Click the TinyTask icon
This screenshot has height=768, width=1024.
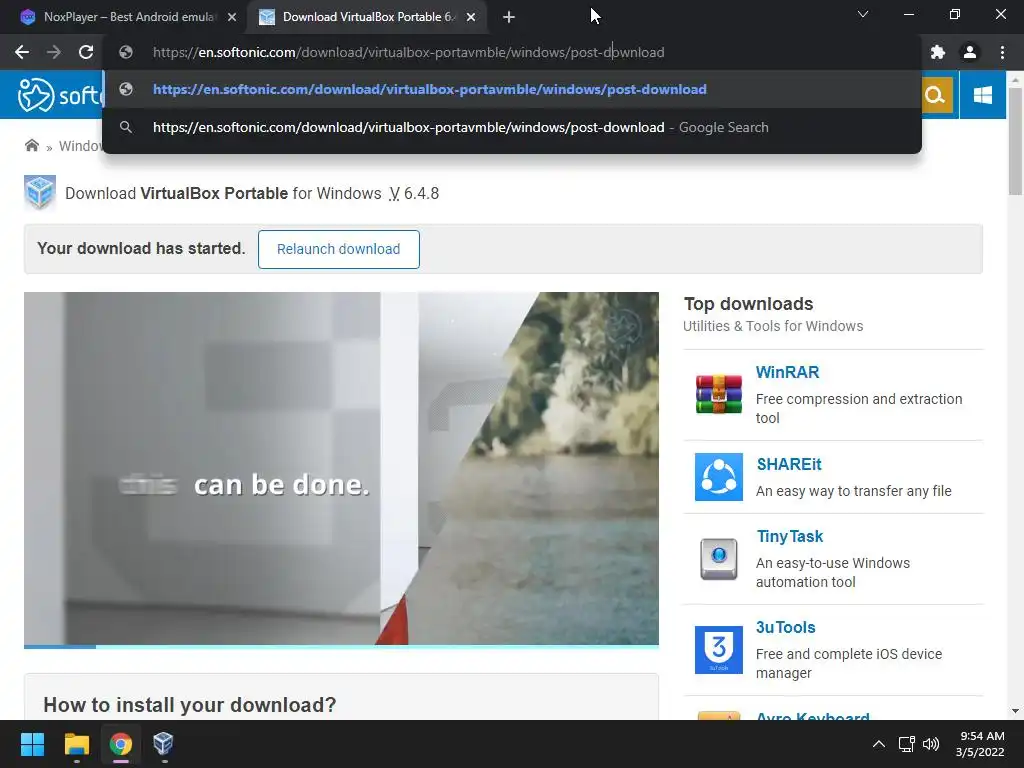[718, 558]
